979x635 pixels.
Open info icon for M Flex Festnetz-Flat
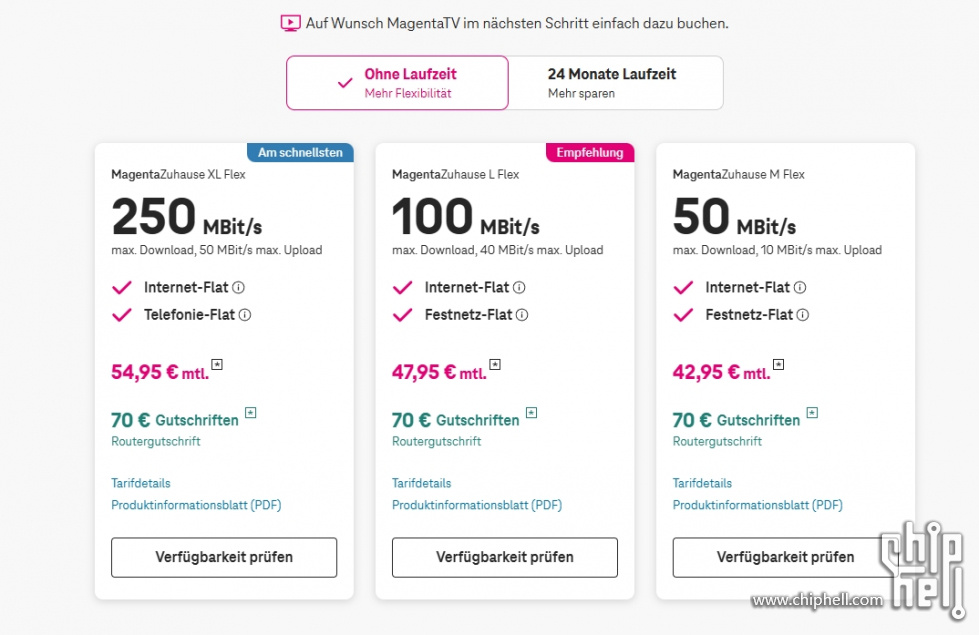click(x=803, y=315)
